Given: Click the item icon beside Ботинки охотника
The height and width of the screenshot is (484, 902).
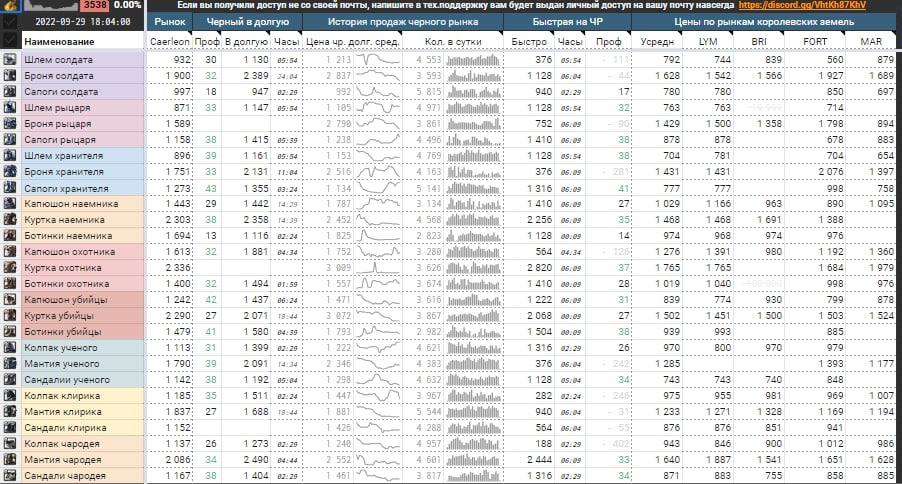Looking at the screenshot, I should [x=10, y=284].
